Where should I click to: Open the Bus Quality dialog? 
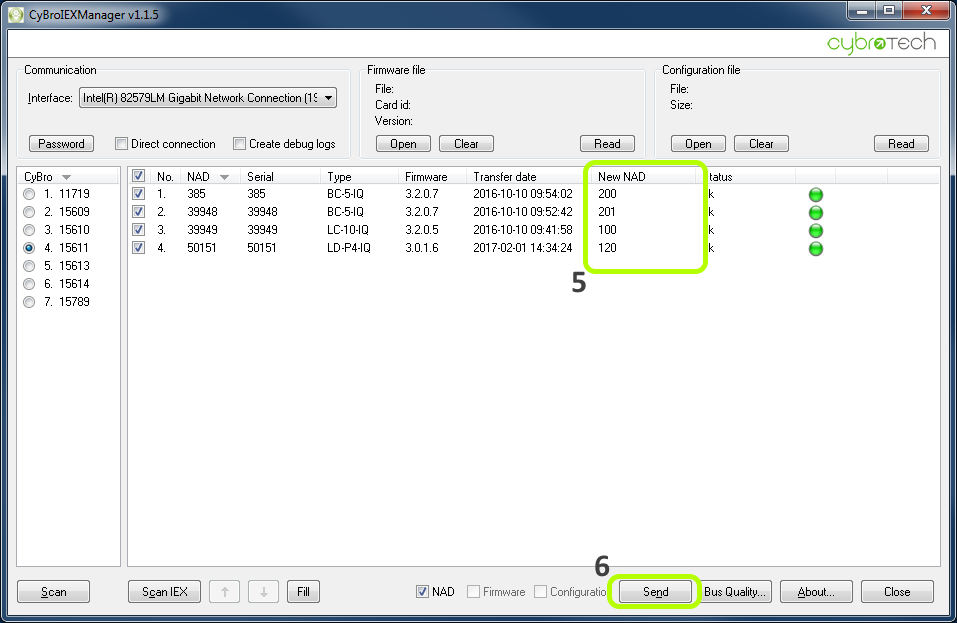pyautogui.click(x=735, y=592)
